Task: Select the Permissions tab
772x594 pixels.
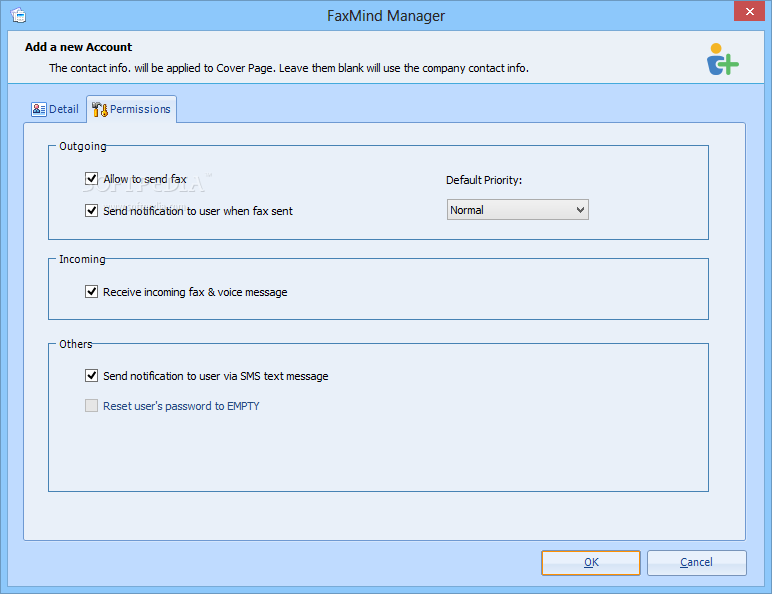Action: pos(131,109)
